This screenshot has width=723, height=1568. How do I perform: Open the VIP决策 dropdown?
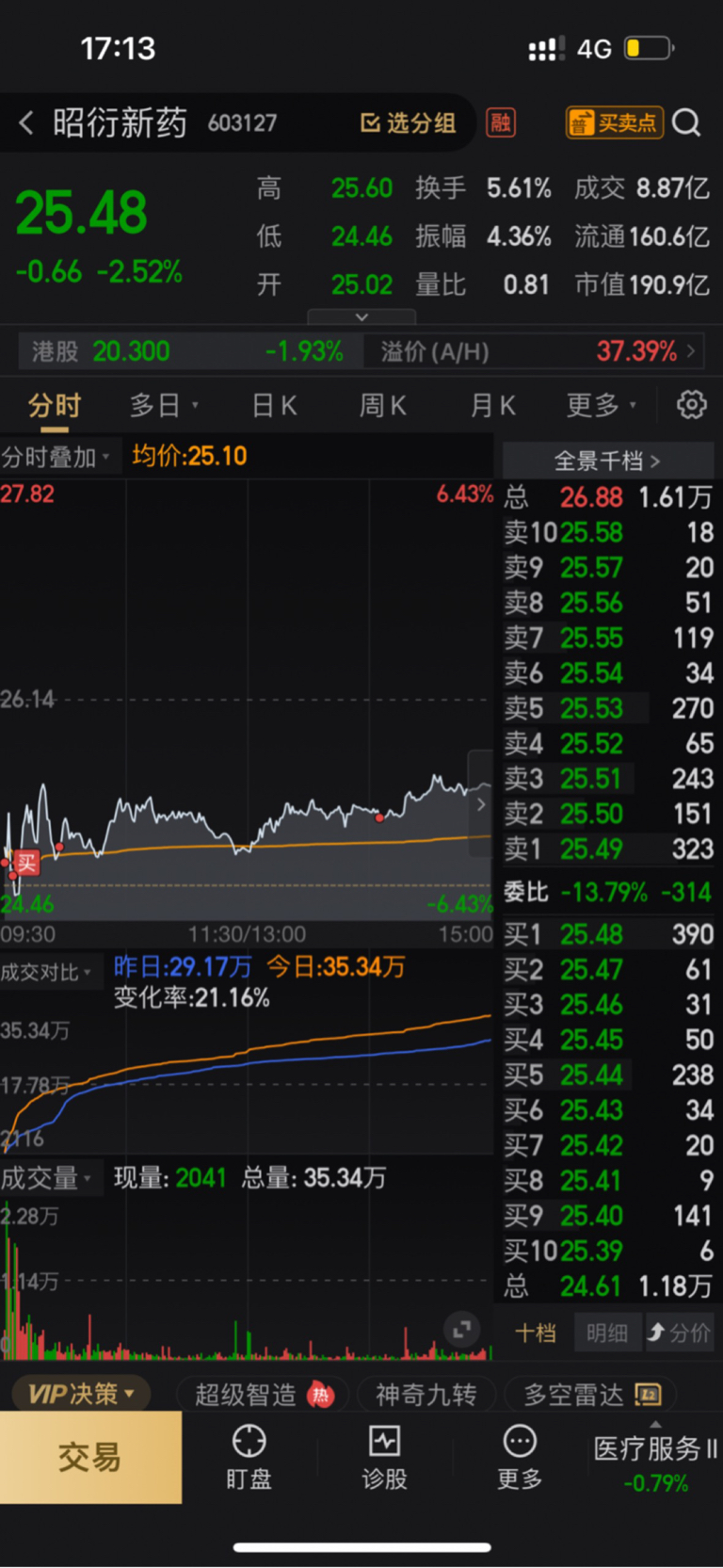(x=81, y=1394)
